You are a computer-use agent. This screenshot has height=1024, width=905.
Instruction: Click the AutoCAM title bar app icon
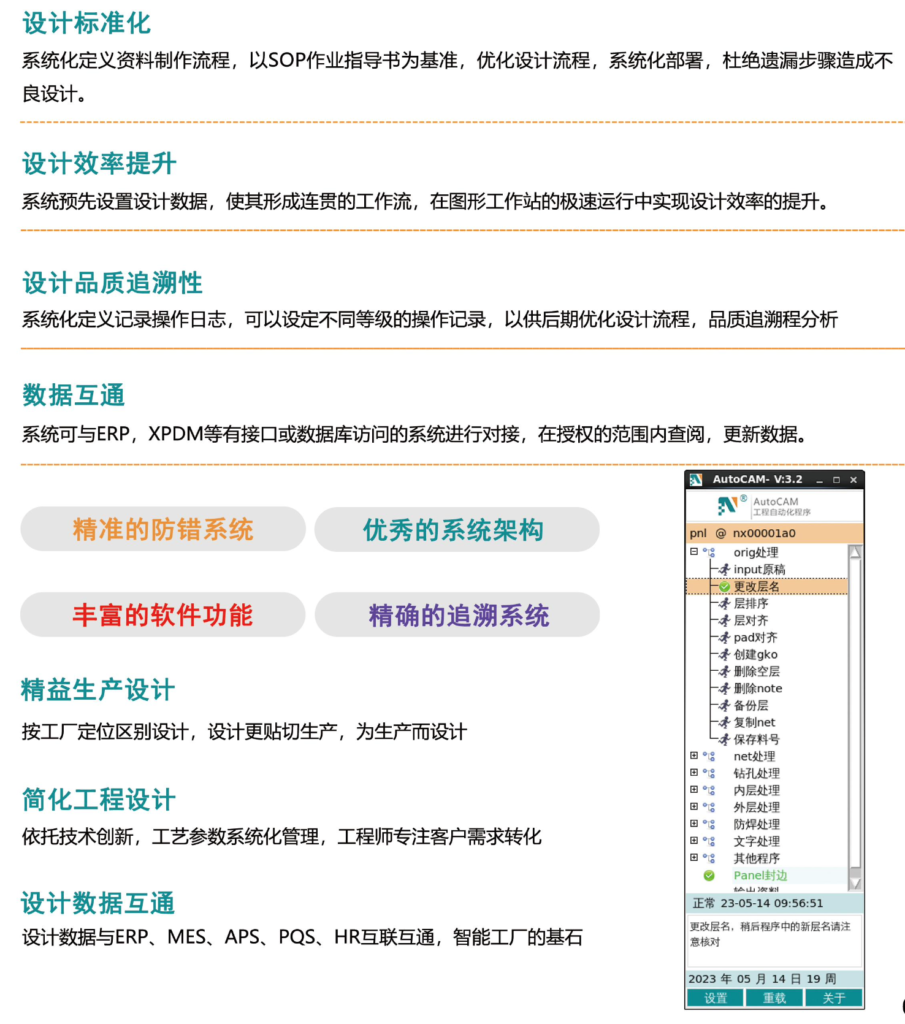(695, 480)
